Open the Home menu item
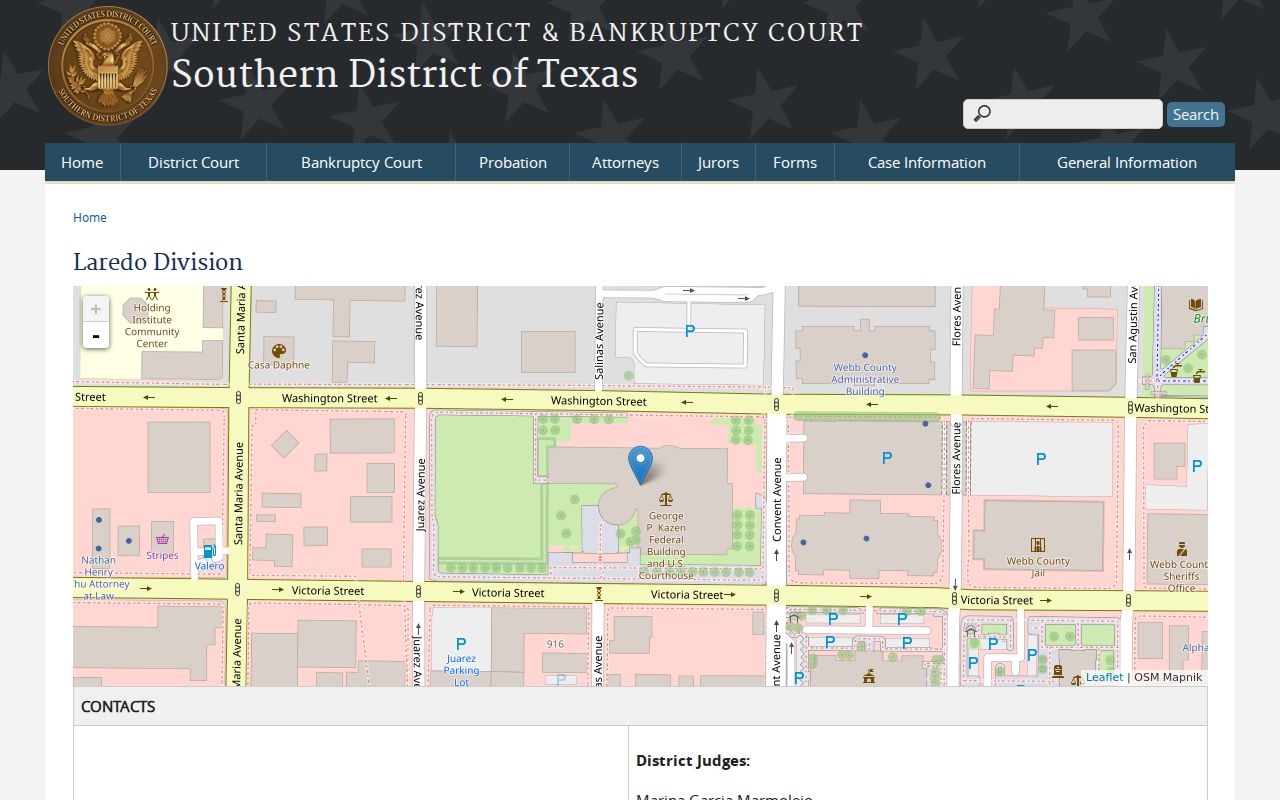Image resolution: width=1280 pixels, height=800 pixels. point(82,162)
